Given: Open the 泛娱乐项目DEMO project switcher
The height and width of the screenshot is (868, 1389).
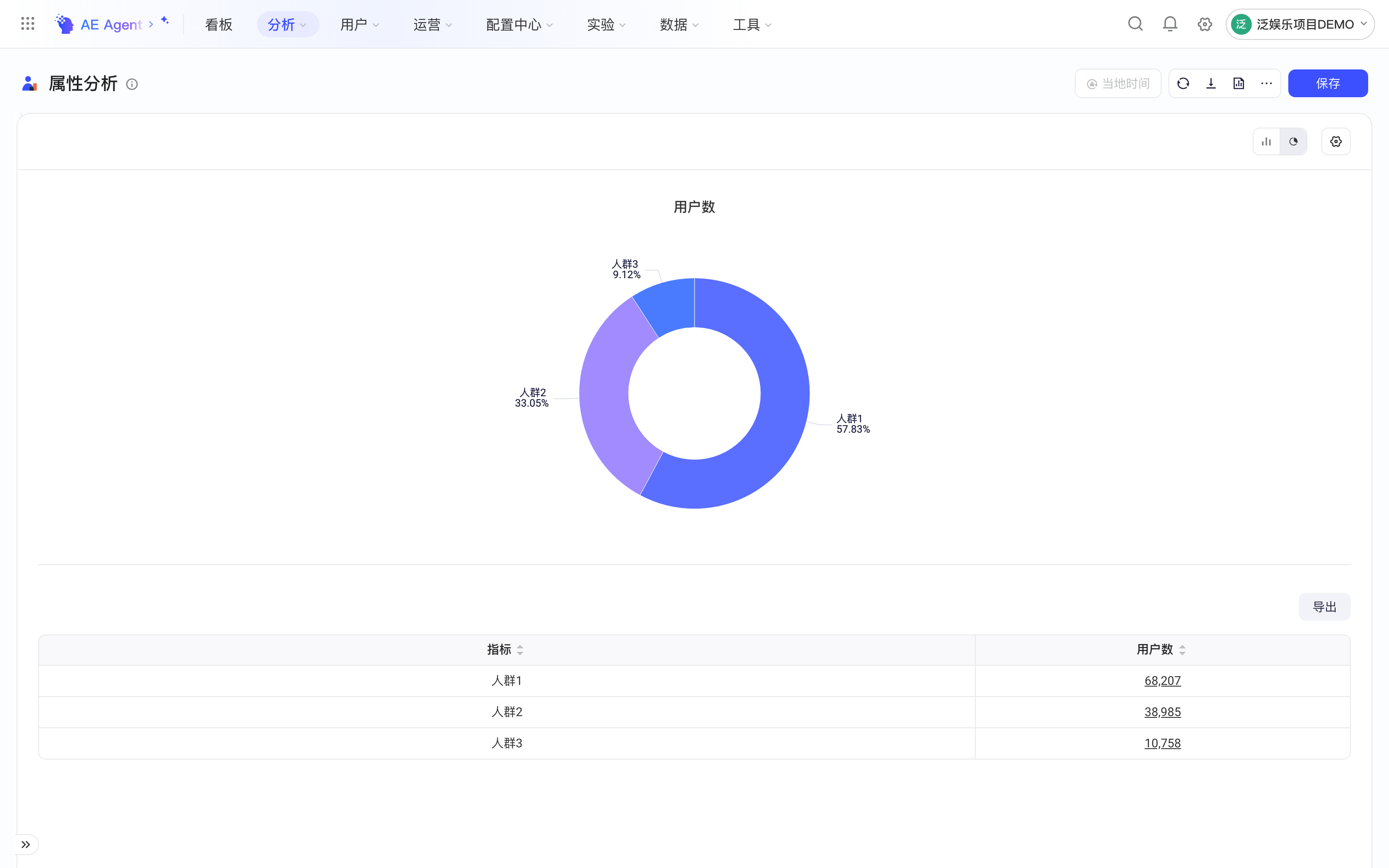Looking at the screenshot, I should [x=1300, y=24].
